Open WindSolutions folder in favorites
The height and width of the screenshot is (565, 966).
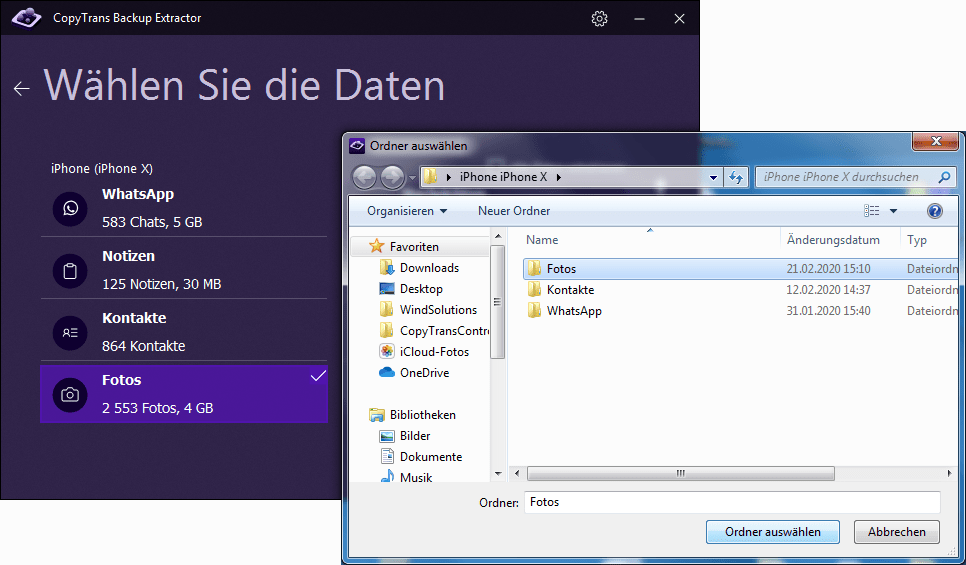tap(438, 309)
